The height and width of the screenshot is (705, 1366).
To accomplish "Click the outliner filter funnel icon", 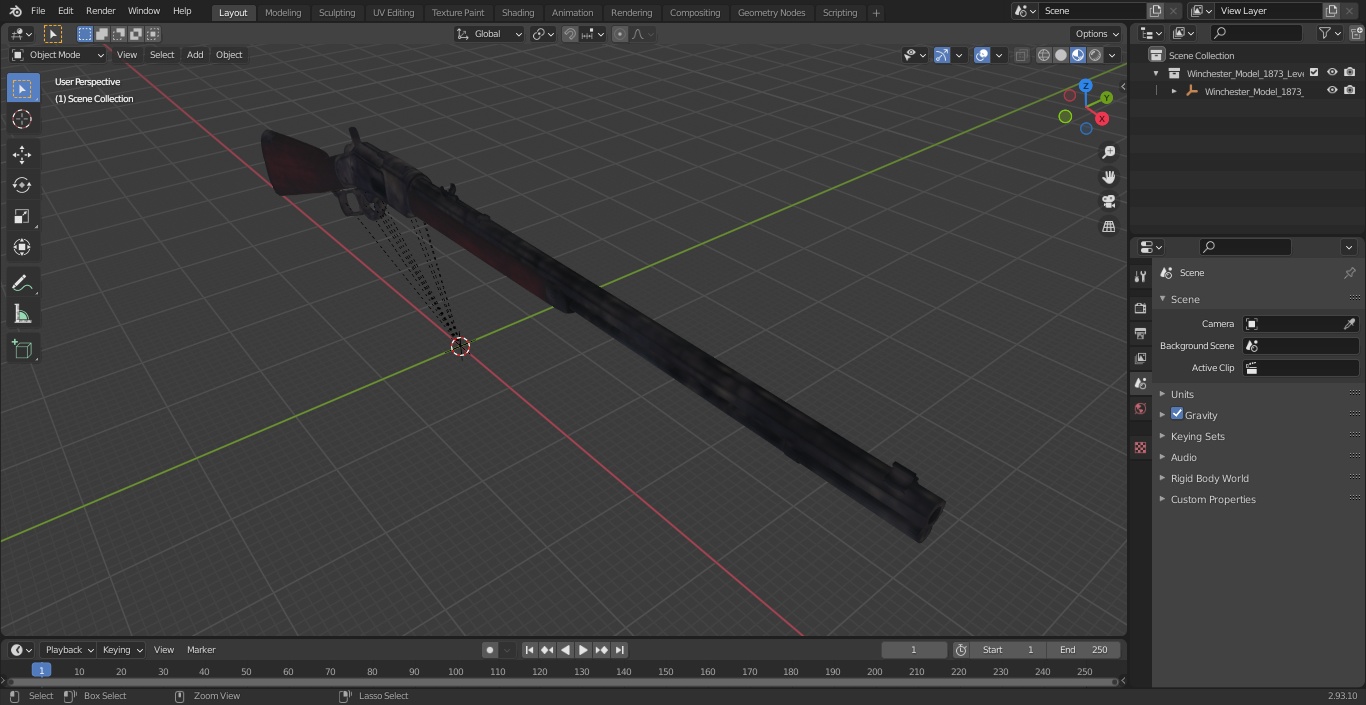I will pos(1325,33).
